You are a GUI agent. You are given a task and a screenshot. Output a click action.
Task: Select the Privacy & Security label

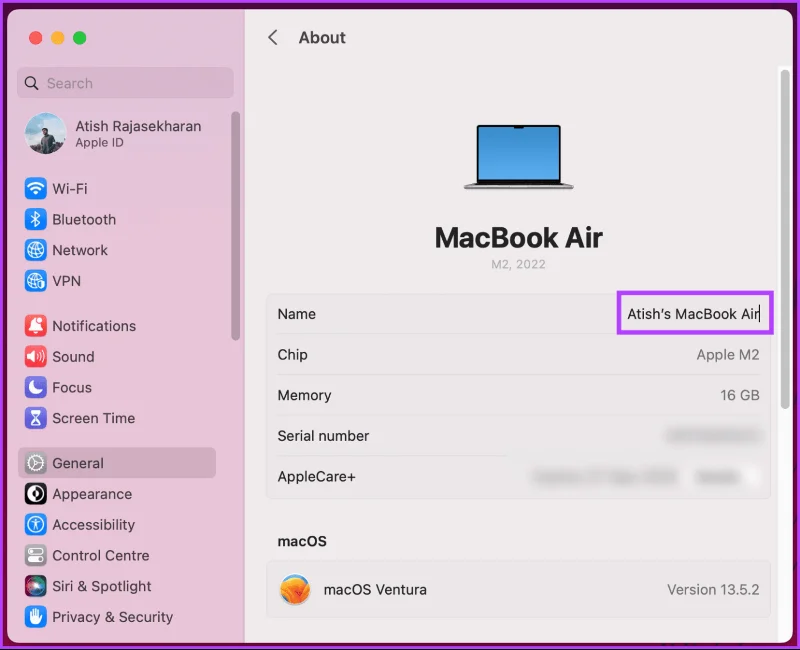[113, 617]
